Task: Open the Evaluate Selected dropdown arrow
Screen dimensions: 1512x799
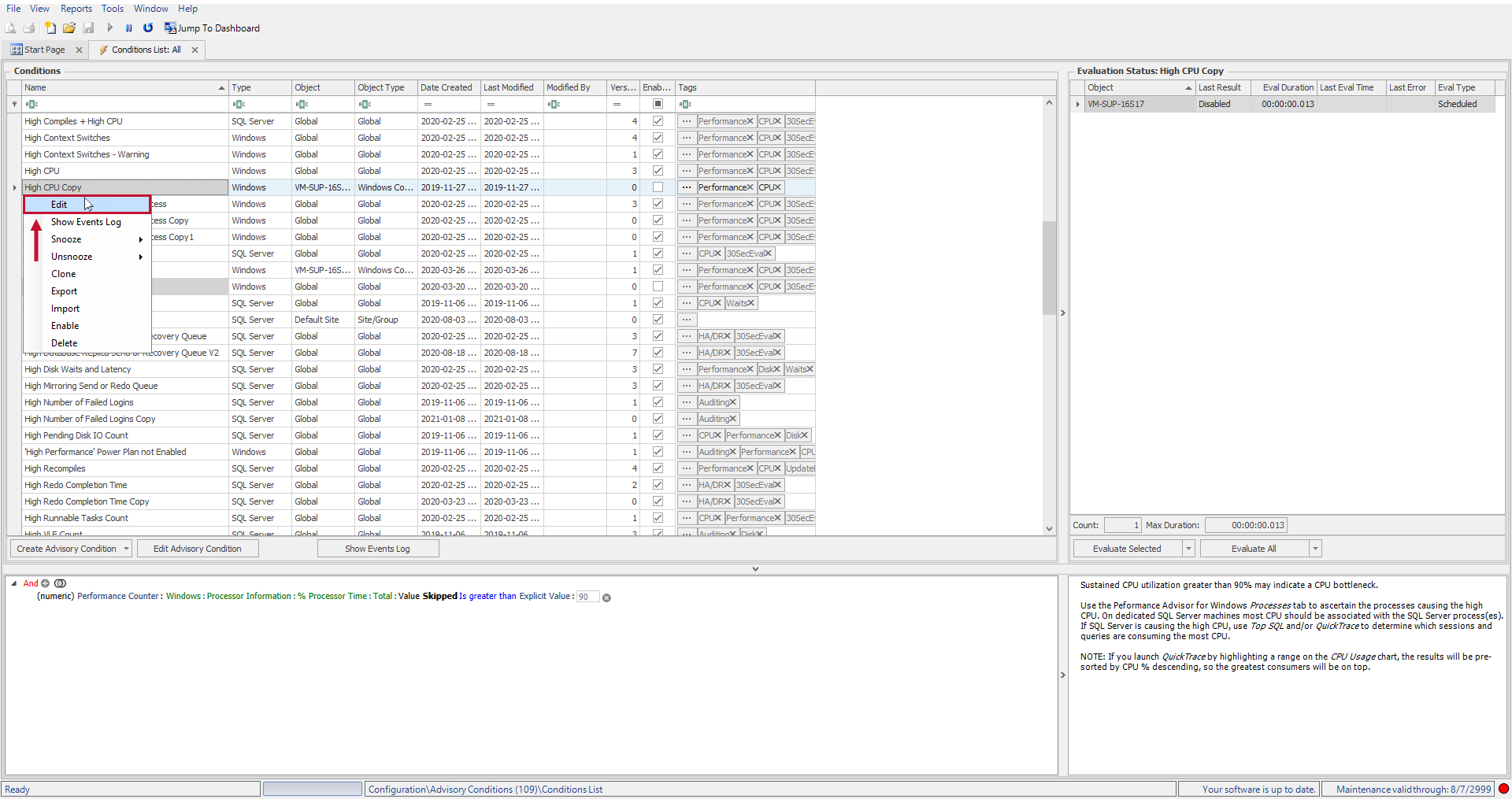Action: click(1188, 548)
